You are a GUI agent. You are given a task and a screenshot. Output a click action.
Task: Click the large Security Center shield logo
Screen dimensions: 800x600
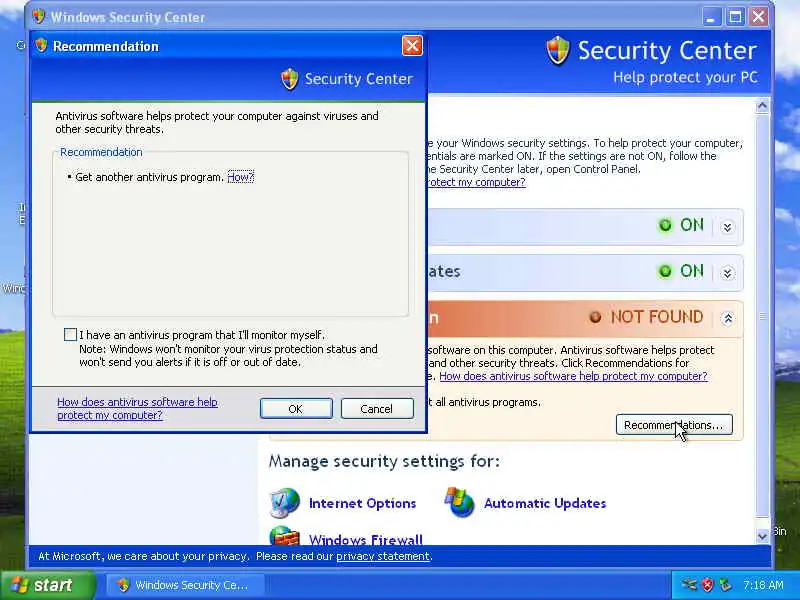coord(558,51)
